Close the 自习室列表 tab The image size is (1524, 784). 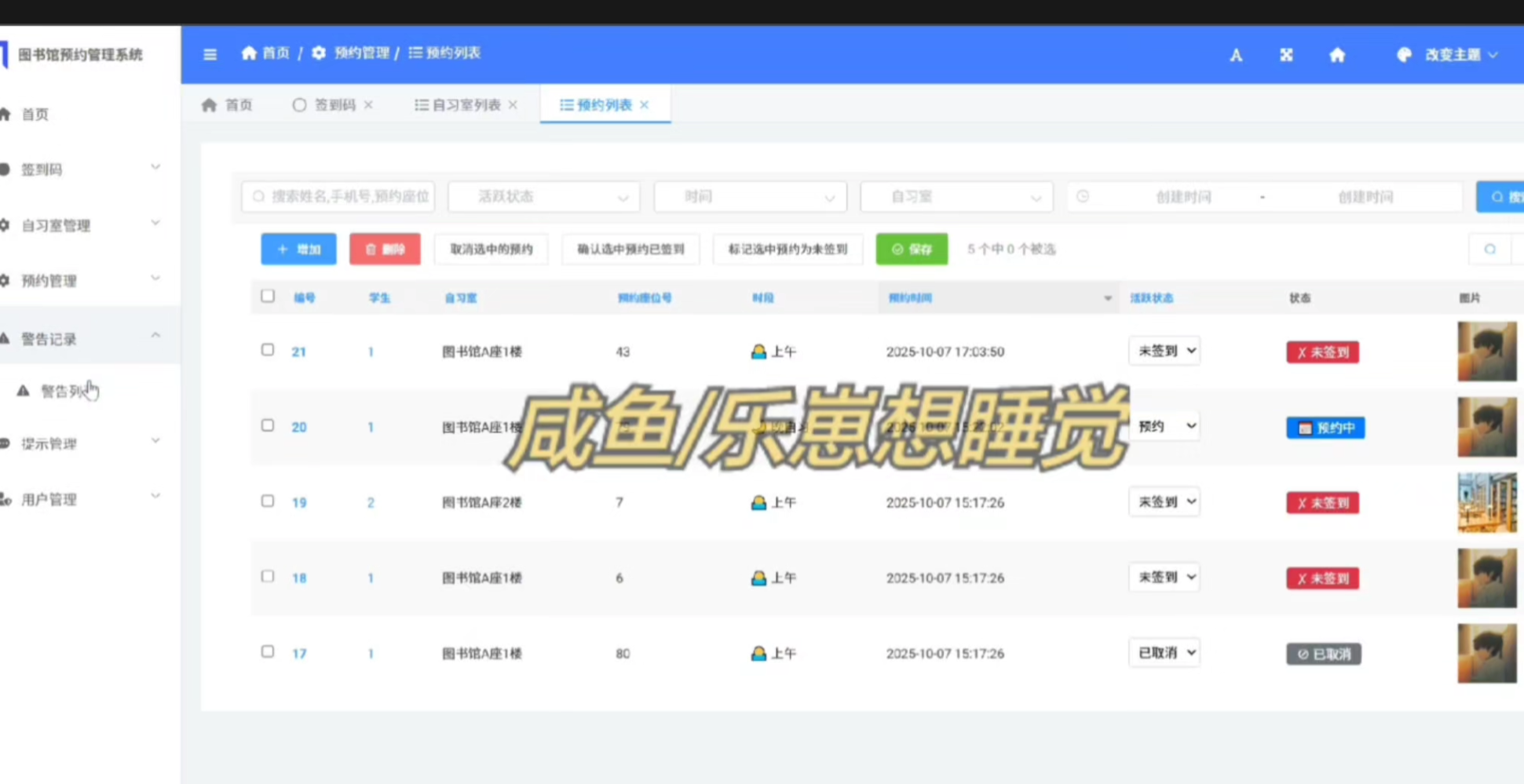[513, 105]
